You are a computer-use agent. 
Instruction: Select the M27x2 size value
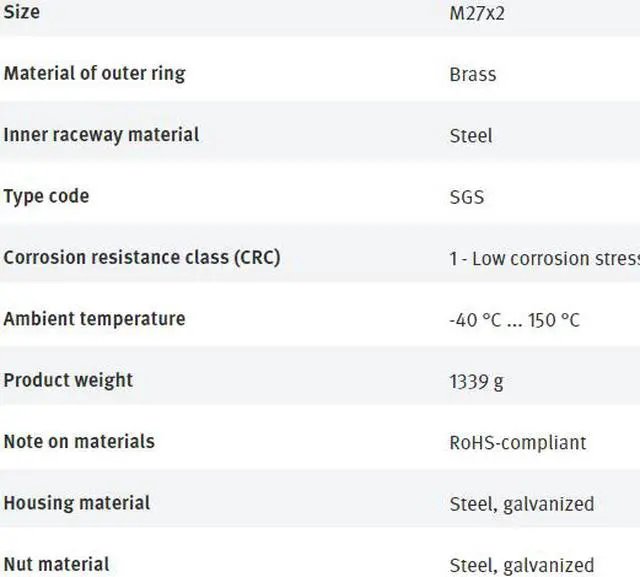pos(478,13)
